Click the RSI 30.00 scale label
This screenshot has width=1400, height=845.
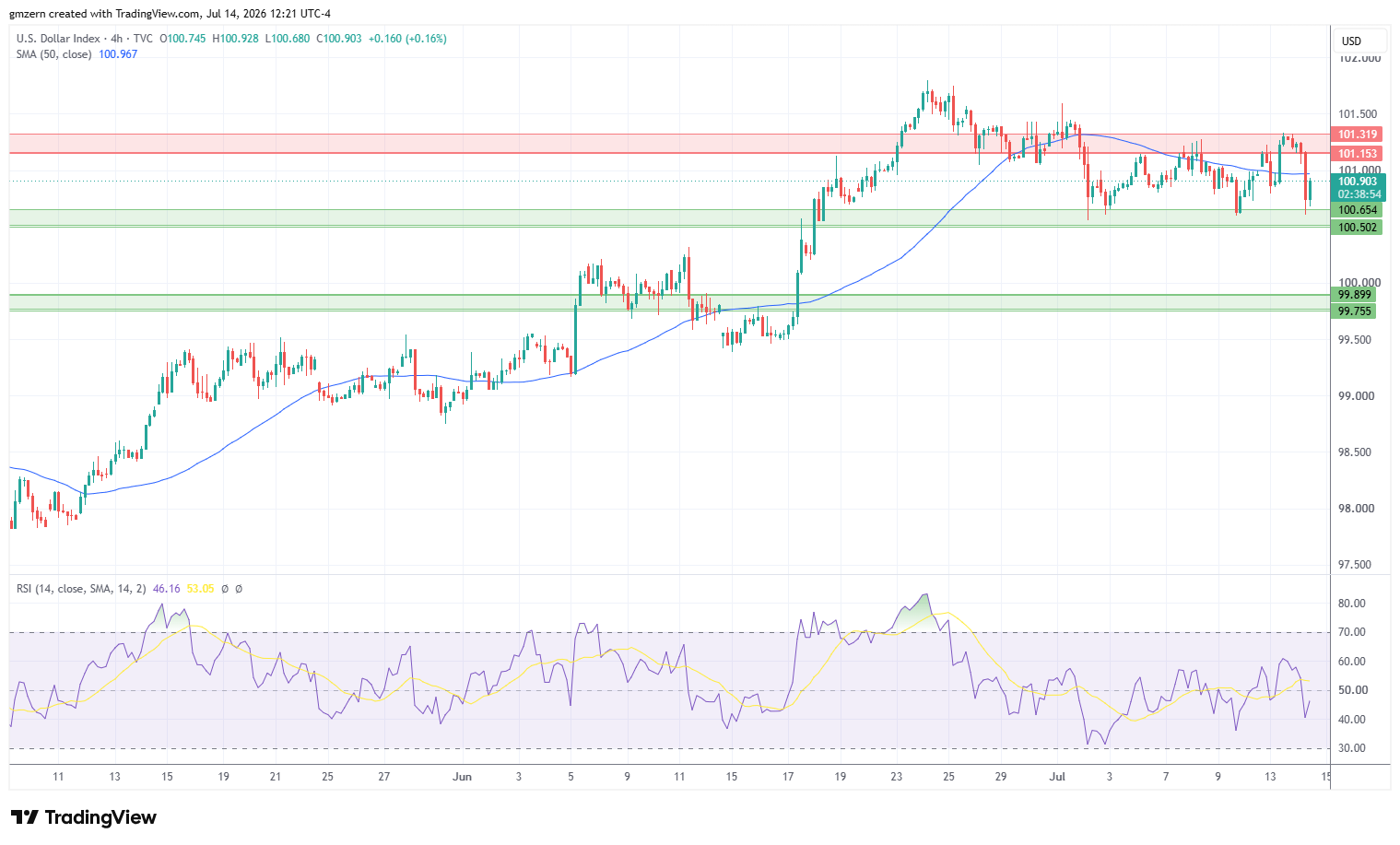1352,748
